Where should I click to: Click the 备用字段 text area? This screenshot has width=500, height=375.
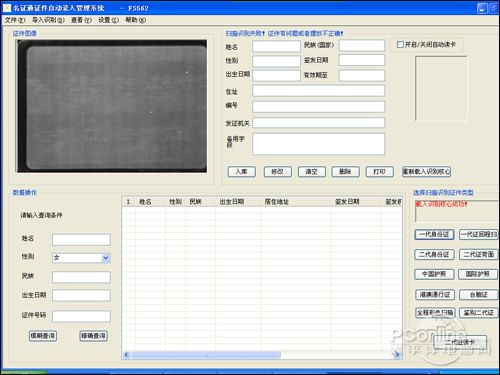(x=318, y=144)
